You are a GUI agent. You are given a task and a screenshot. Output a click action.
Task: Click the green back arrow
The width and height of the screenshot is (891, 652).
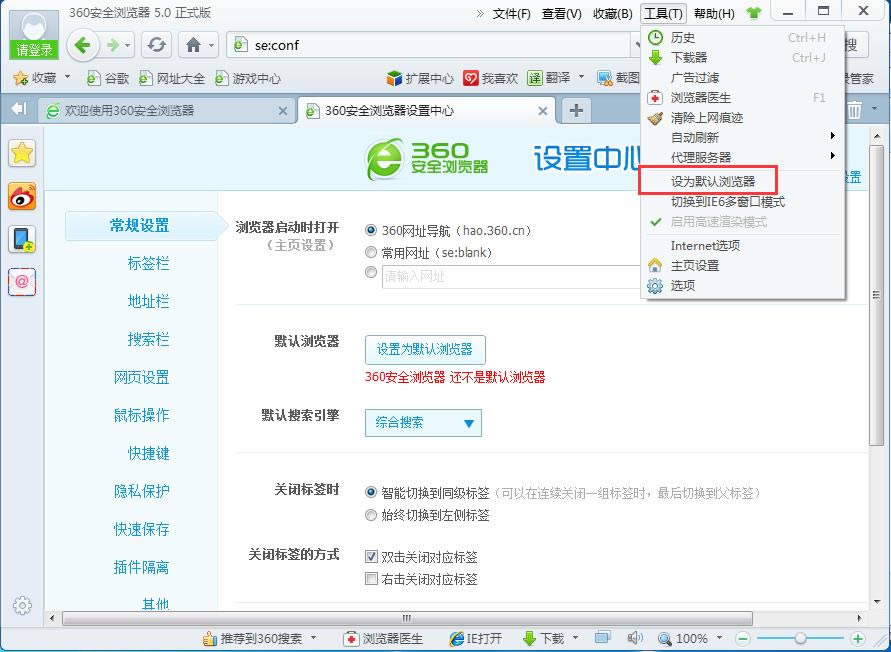(84, 45)
